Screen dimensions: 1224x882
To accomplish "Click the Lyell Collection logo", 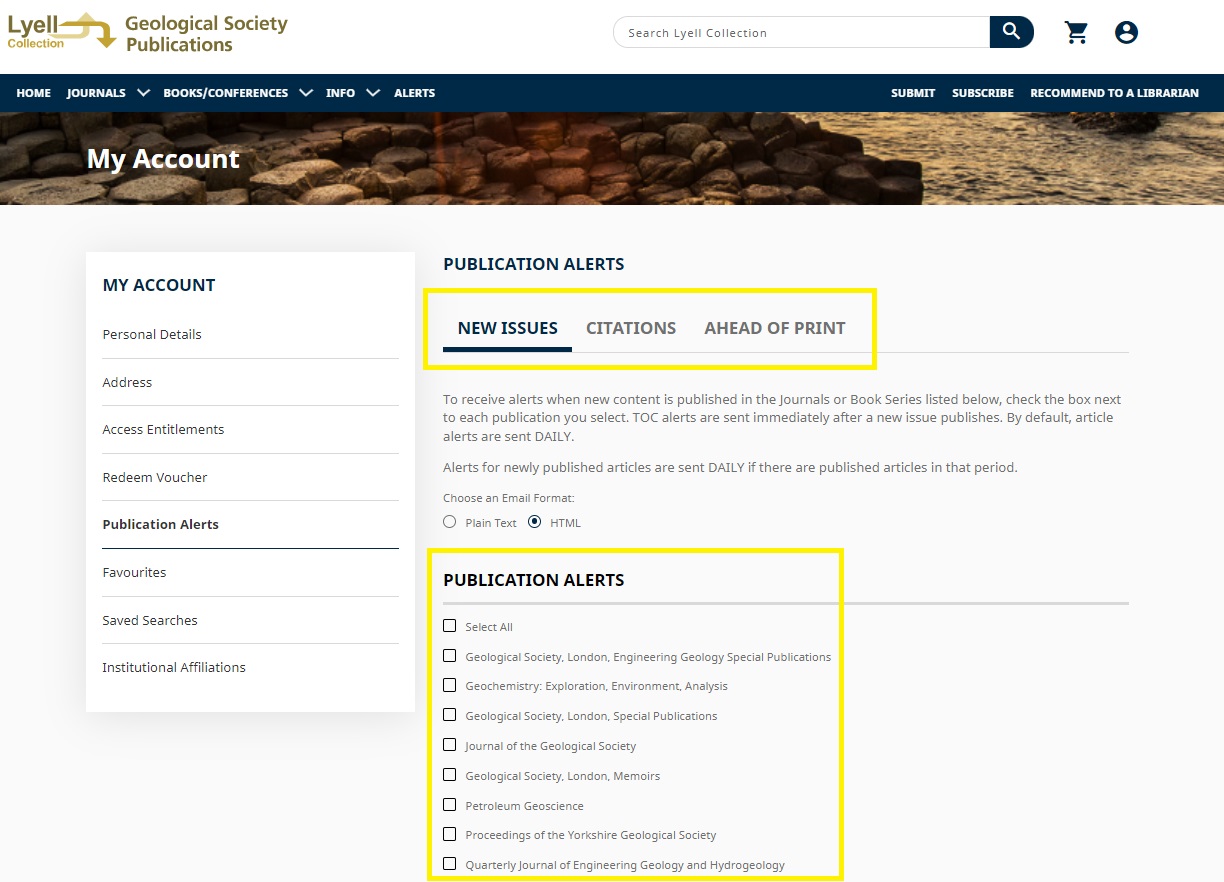I will pyautogui.click(x=61, y=32).
